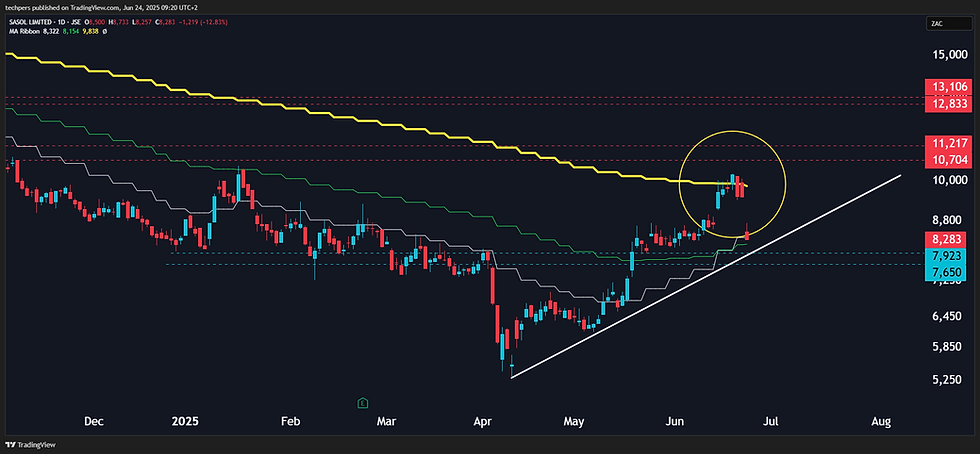
Task: Click the Jul label on time axis
Action: [x=769, y=422]
